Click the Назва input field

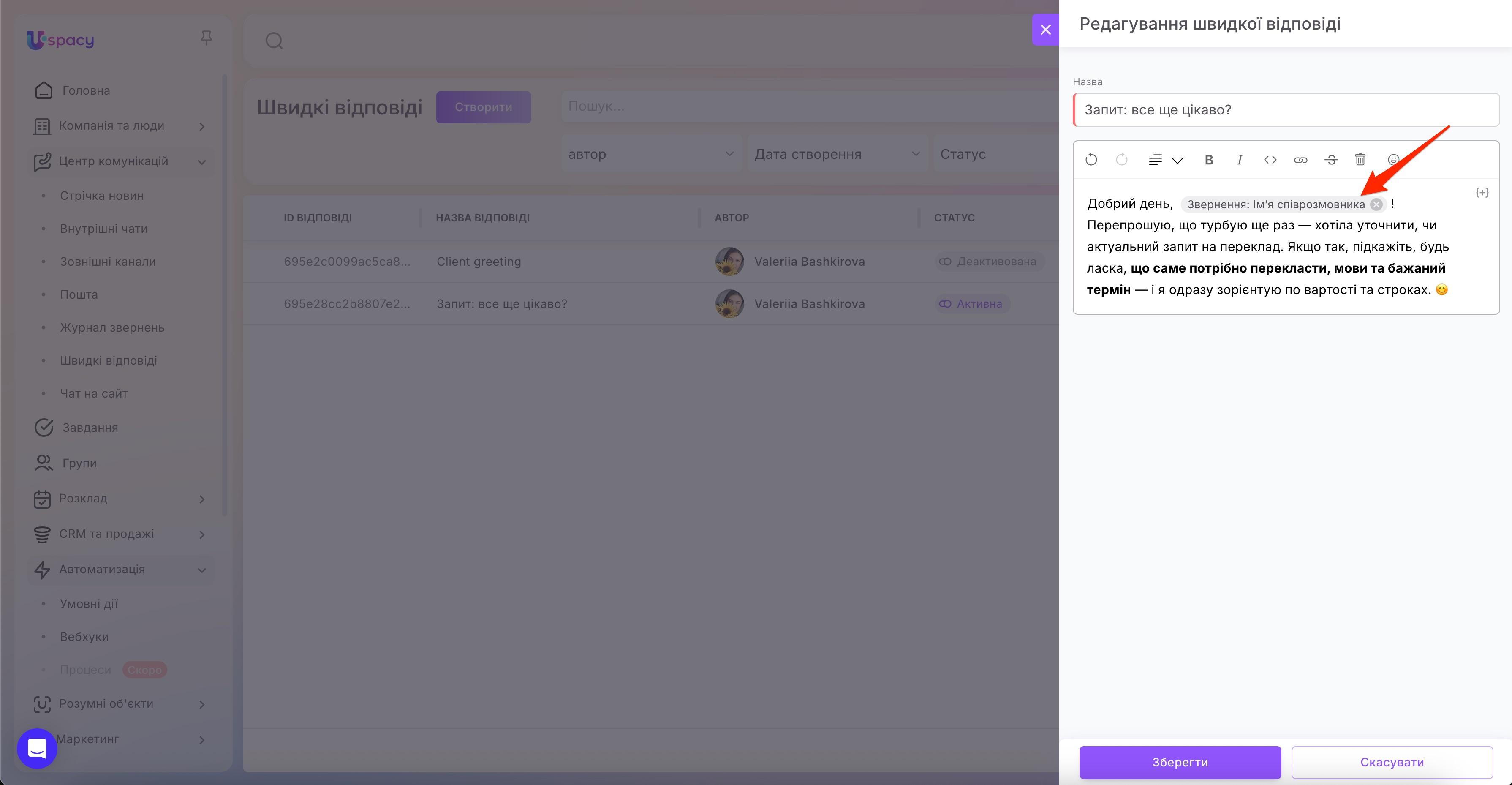tap(1286, 110)
